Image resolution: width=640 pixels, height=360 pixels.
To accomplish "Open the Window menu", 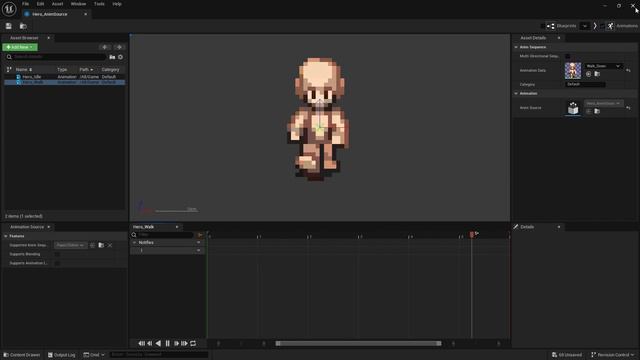I will (78, 4).
